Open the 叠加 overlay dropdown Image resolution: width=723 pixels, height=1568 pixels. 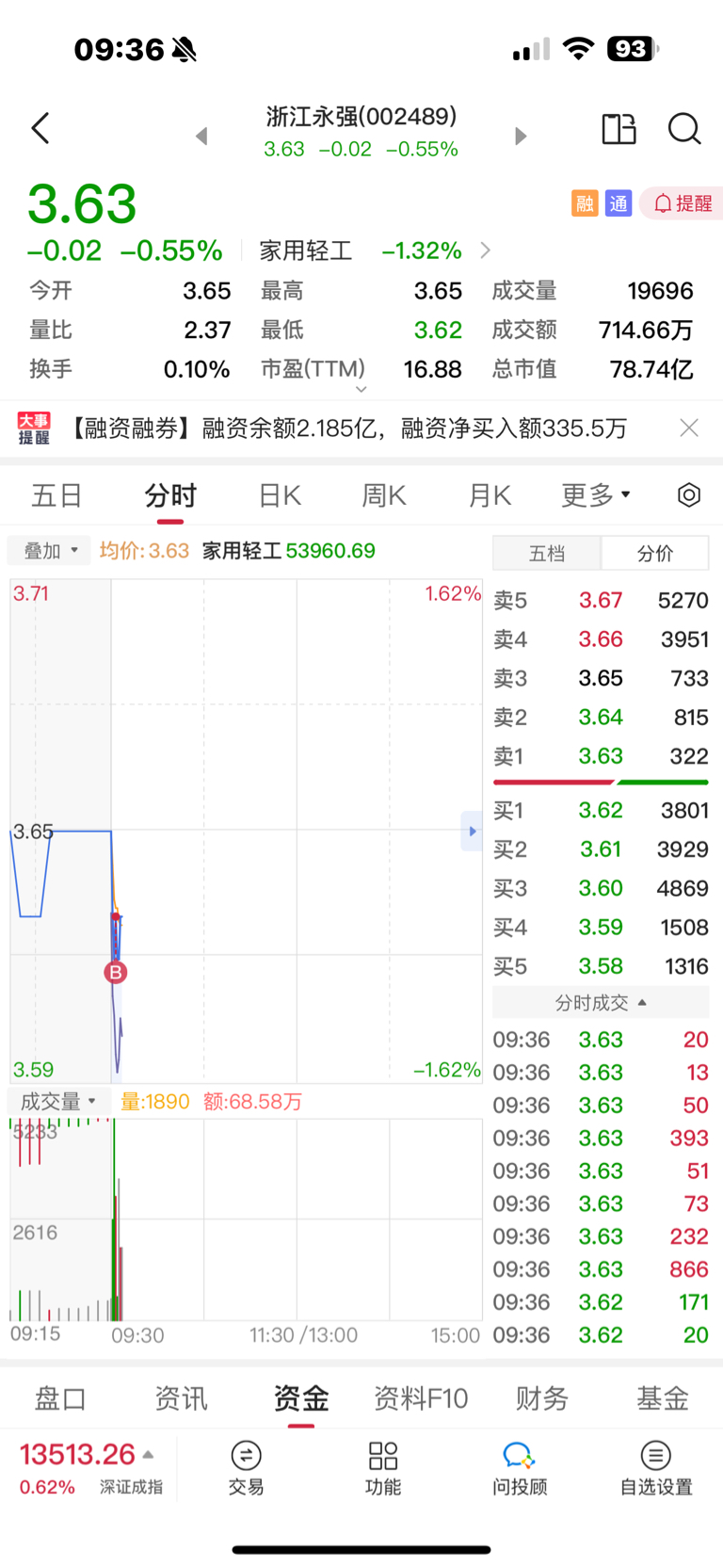pos(49,551)
